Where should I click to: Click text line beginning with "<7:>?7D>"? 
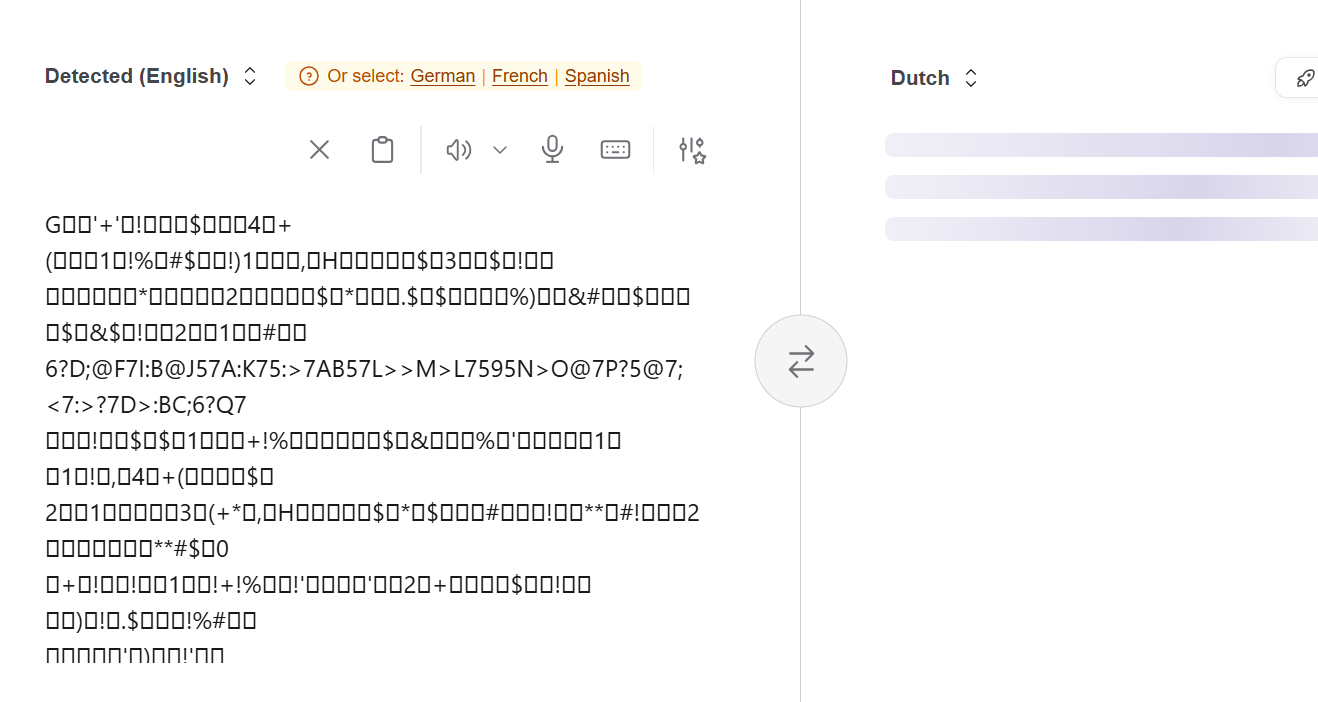(146, 405)
